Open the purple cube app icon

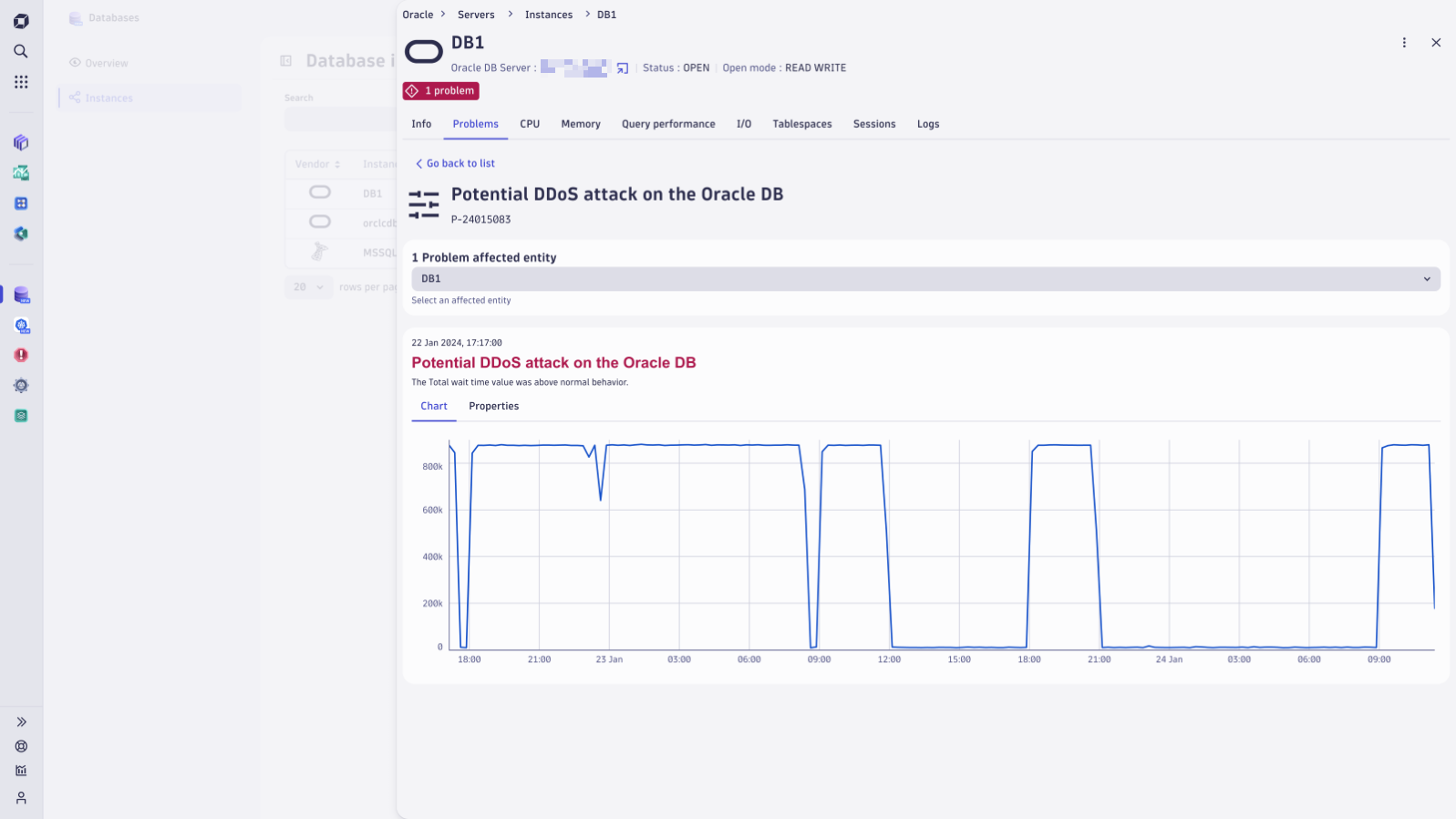tap(21, 142)
